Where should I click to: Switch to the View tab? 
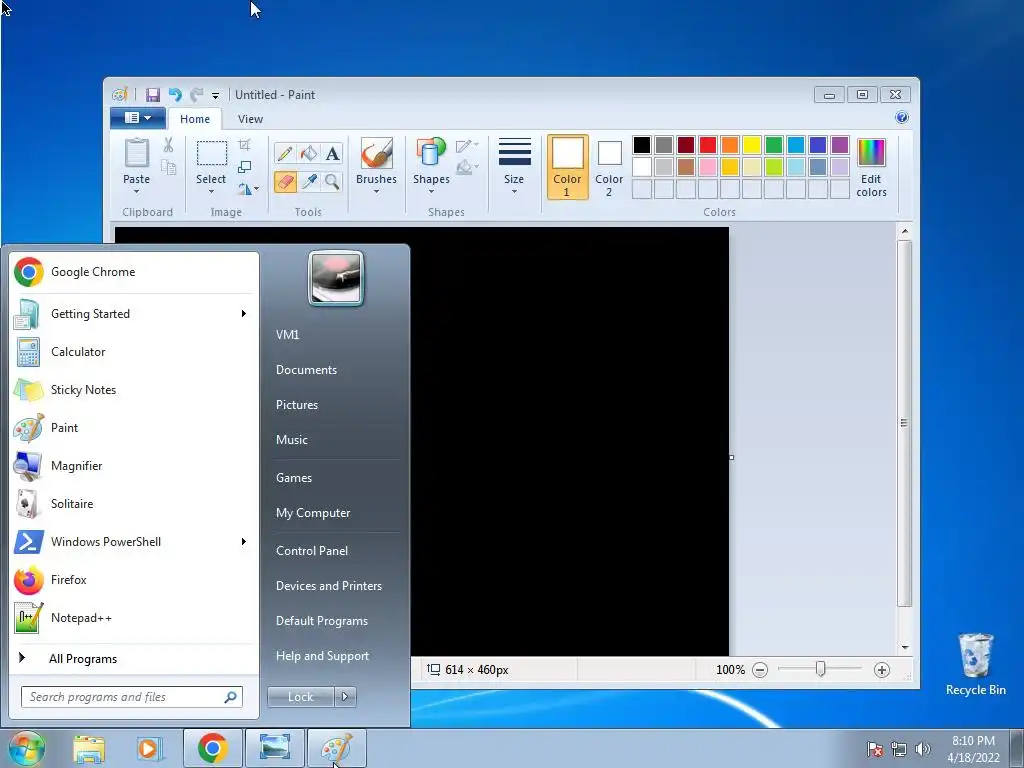[x=250, y=119]
